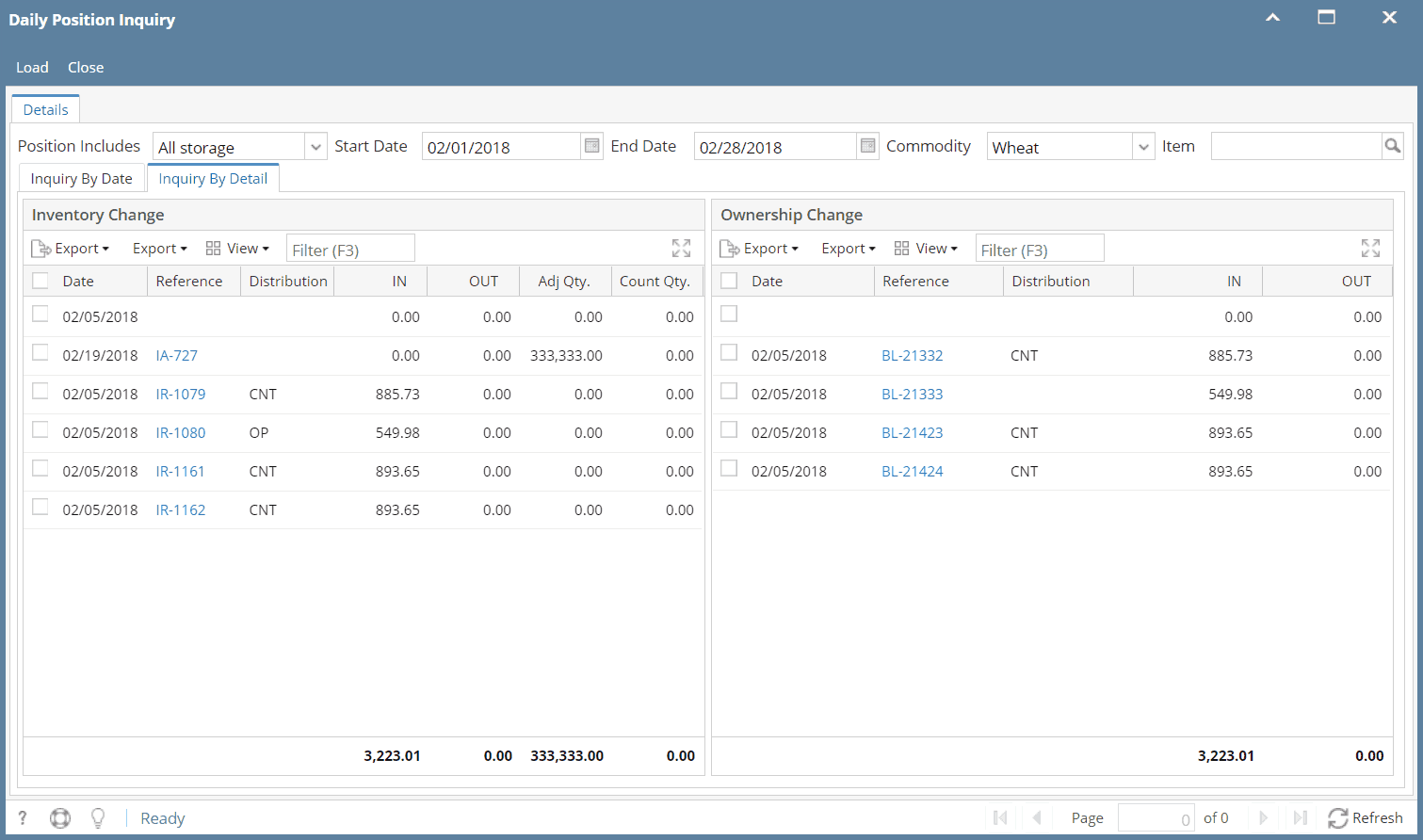Select all rows in Inventory Change grid
This screenshot has width=1423, height=840.
click(40, 281)
